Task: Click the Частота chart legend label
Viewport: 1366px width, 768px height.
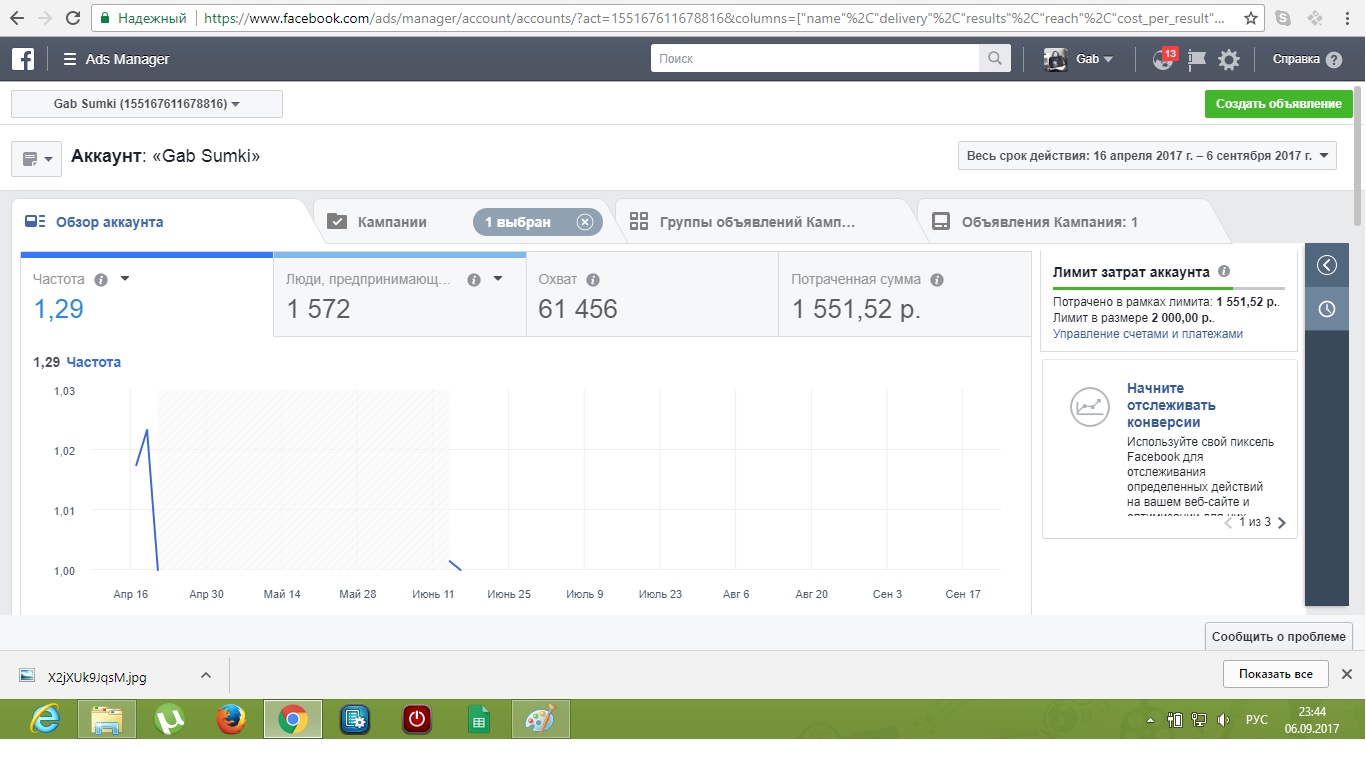Action: (x=93, y=362)
